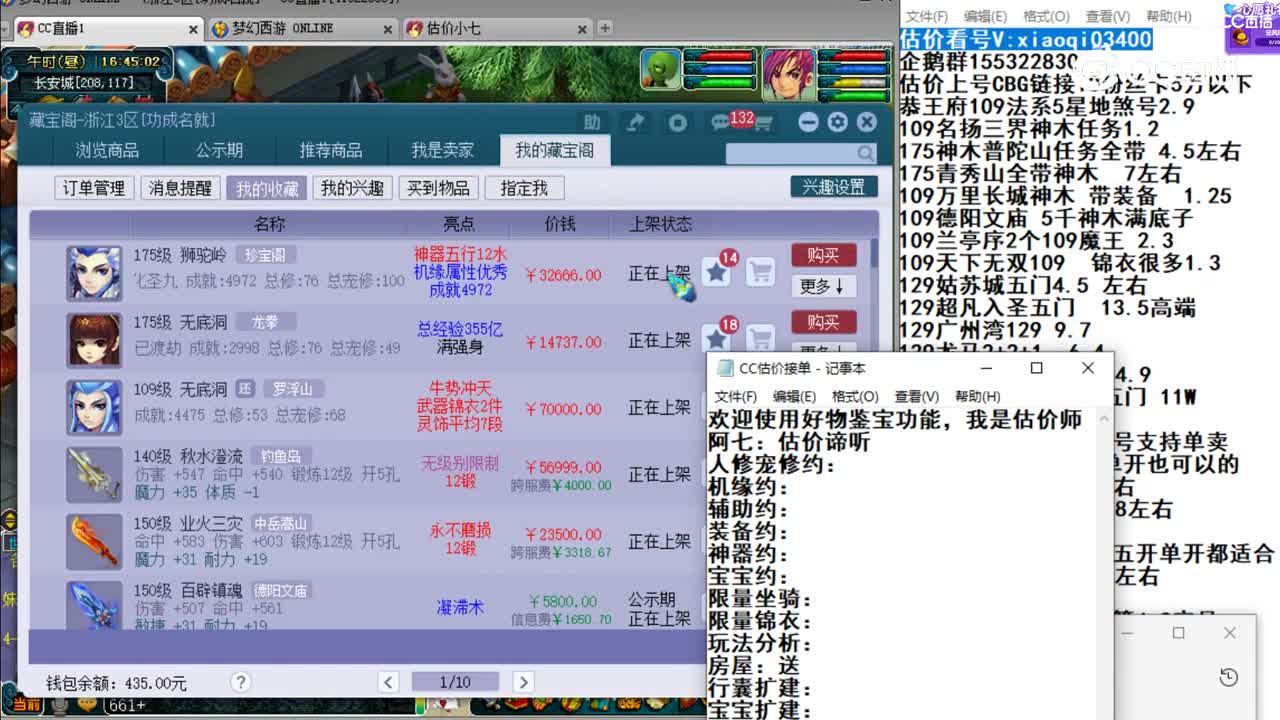This screenshot has width=1280, height=720.
Task: Open 指定我 sub-tab
Action: pos(524,188)
